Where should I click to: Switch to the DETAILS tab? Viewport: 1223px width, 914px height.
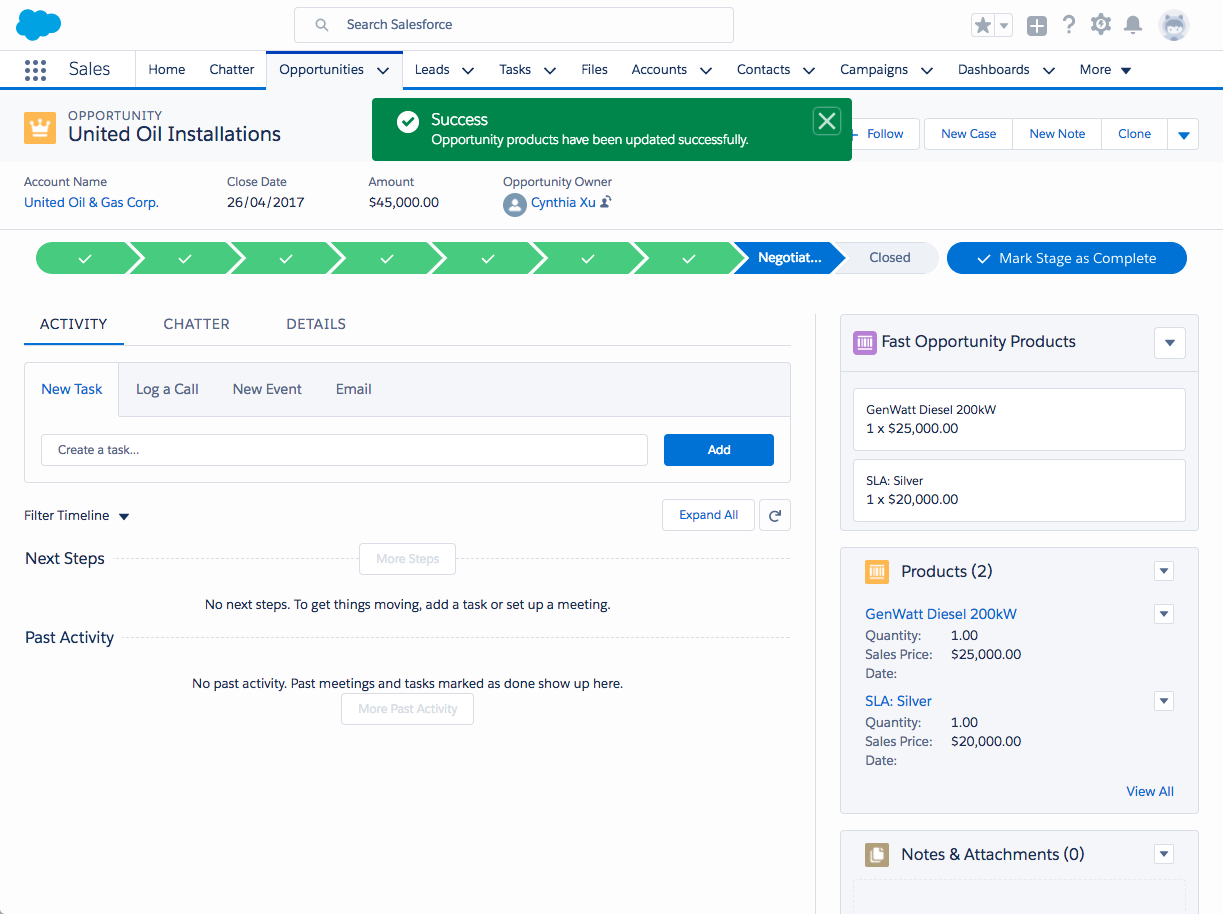(x=316, y=324)
